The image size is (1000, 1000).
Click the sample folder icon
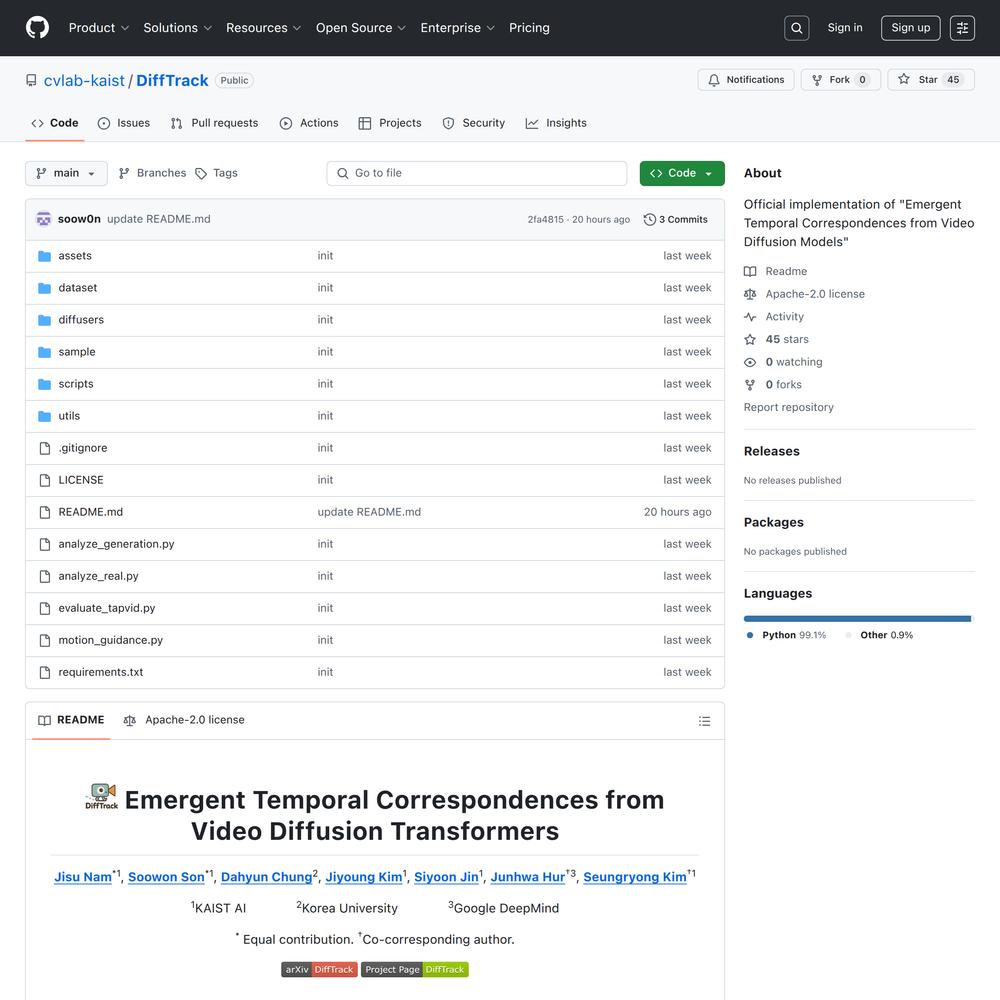[x=45, y=352]
